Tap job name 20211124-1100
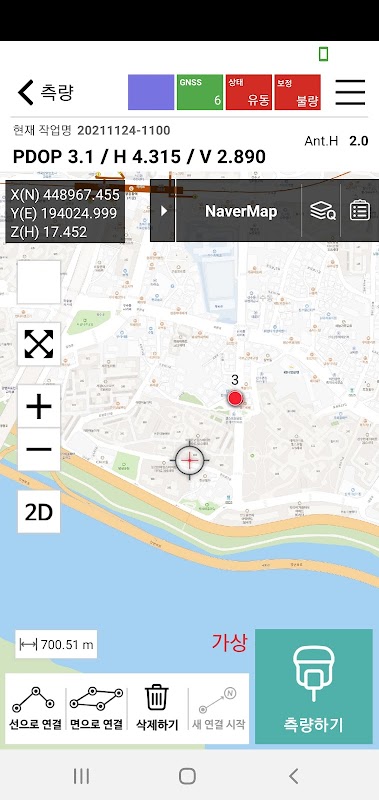Screen dimensions: 379x800 point(123,131)
